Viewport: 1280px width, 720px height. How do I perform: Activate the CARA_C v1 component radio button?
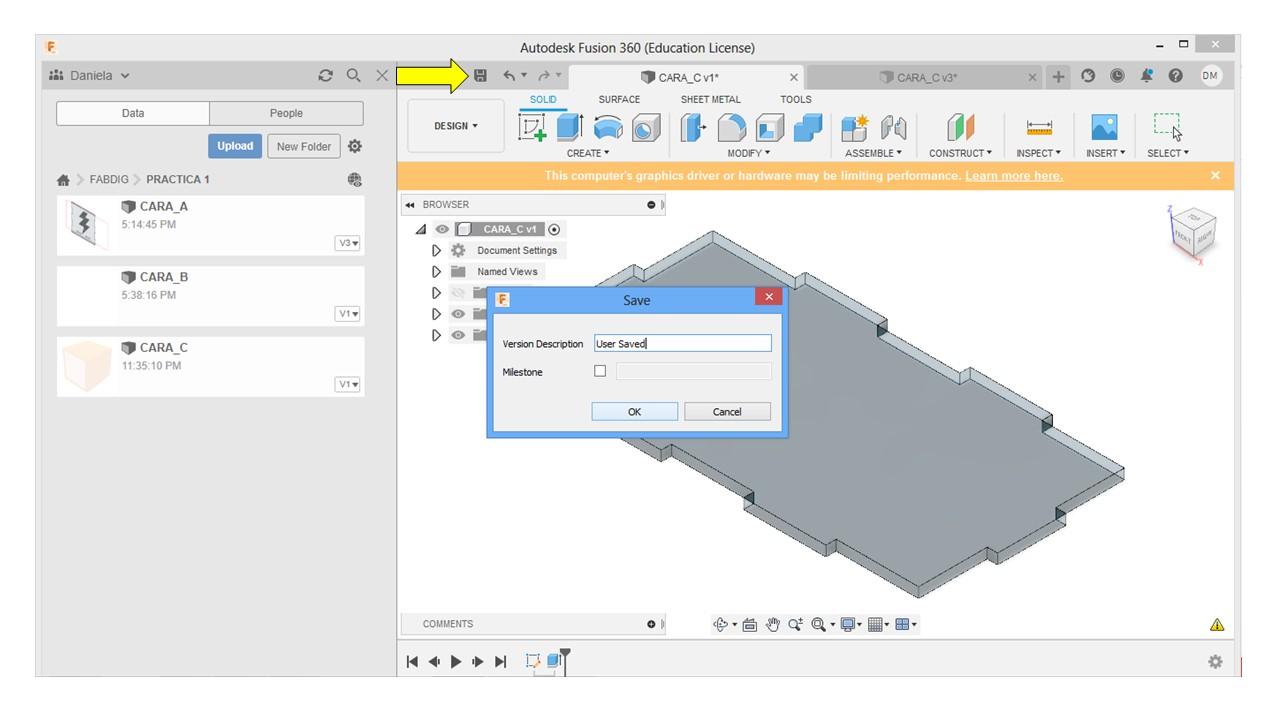[555, 229]
